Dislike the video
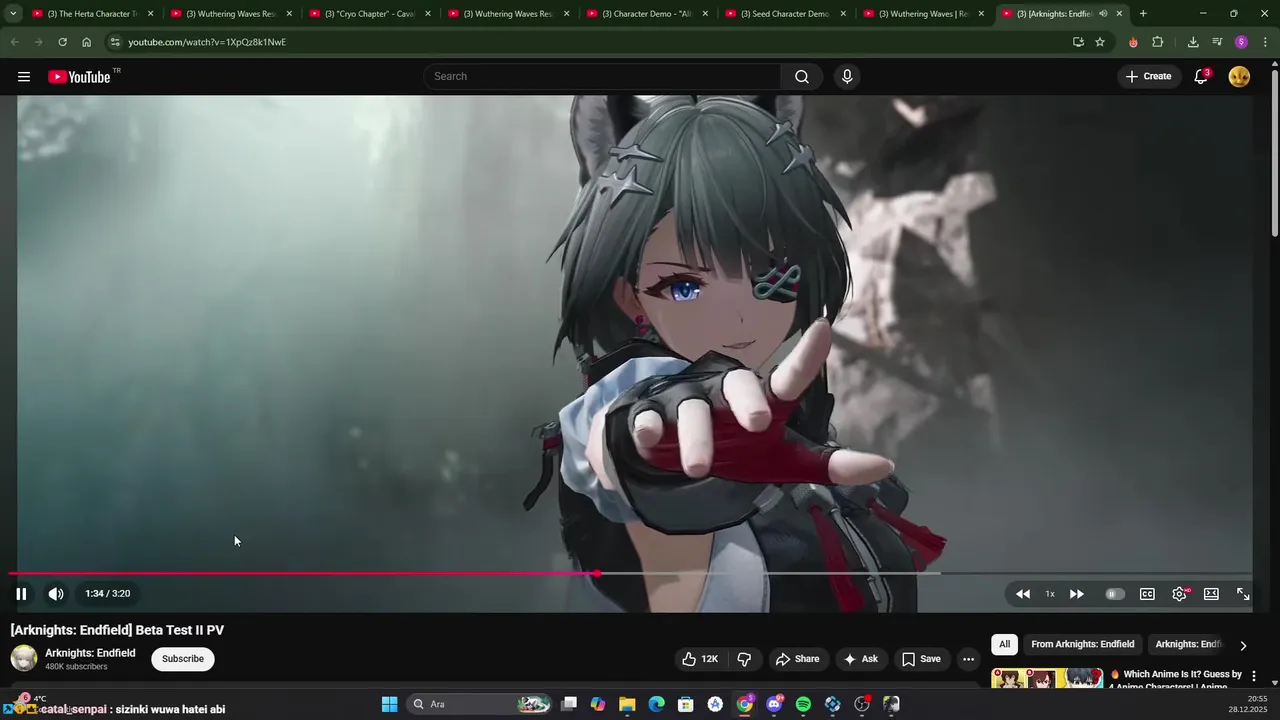The width and height of the screenshot is (1280, 720). (x=744, y=659)
